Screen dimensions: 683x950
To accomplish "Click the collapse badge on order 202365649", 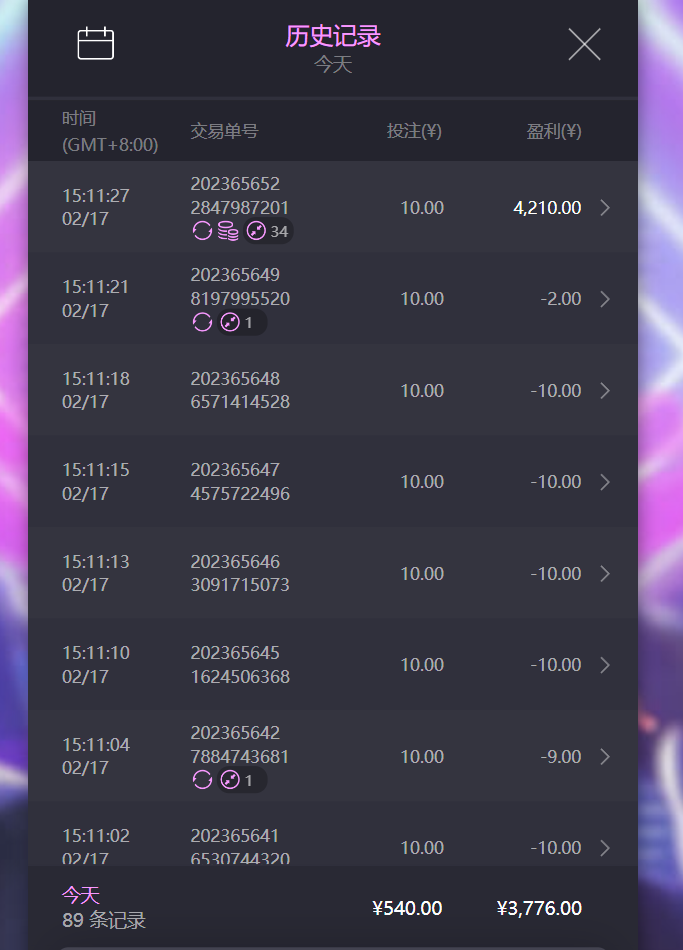I will coord(242,323).
